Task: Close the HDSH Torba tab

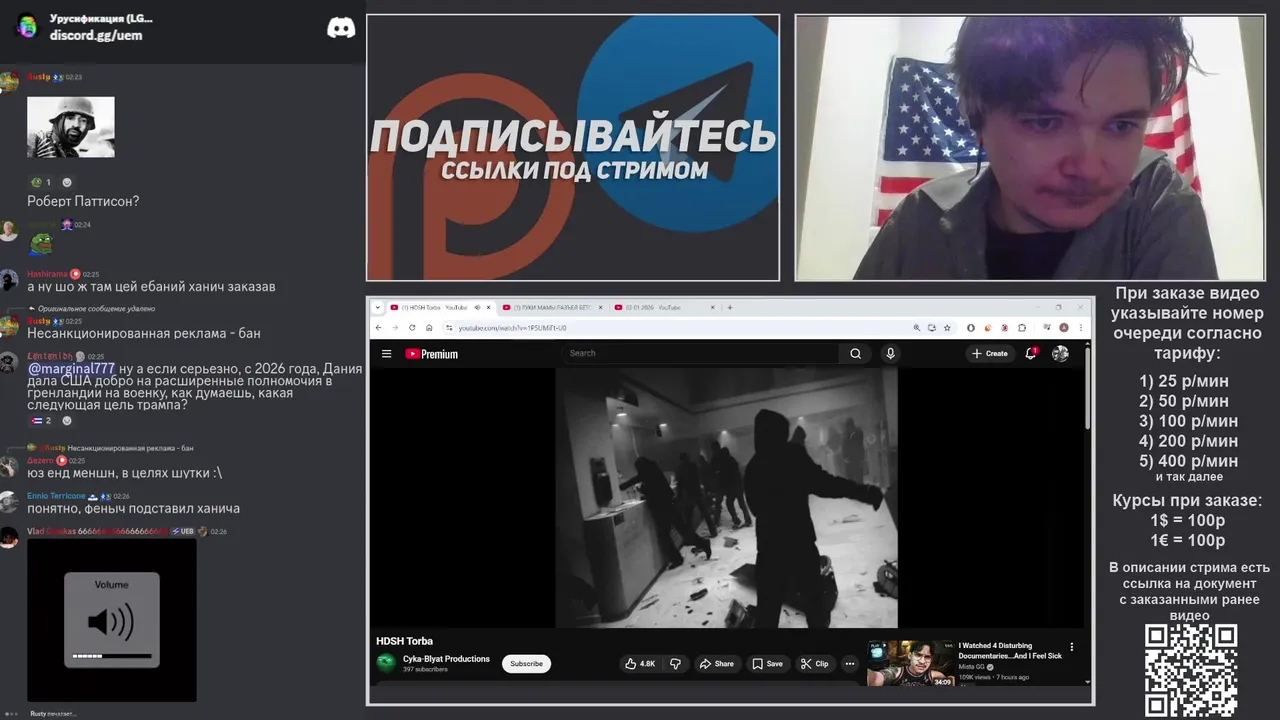Action: point(489,307)
